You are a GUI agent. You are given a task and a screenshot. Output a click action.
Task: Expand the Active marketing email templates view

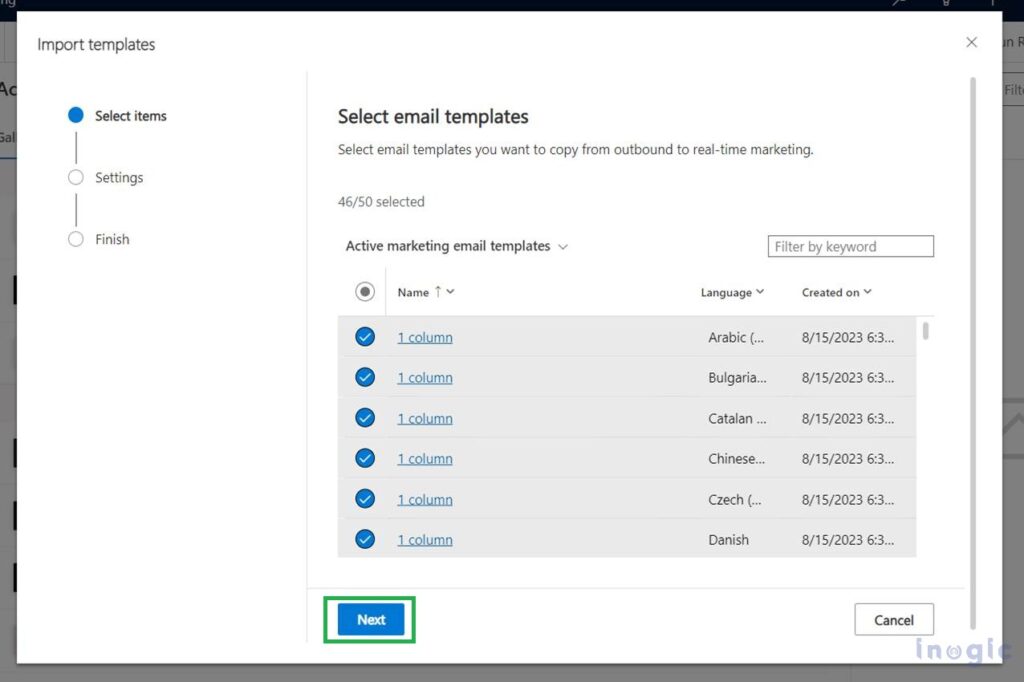456,246
